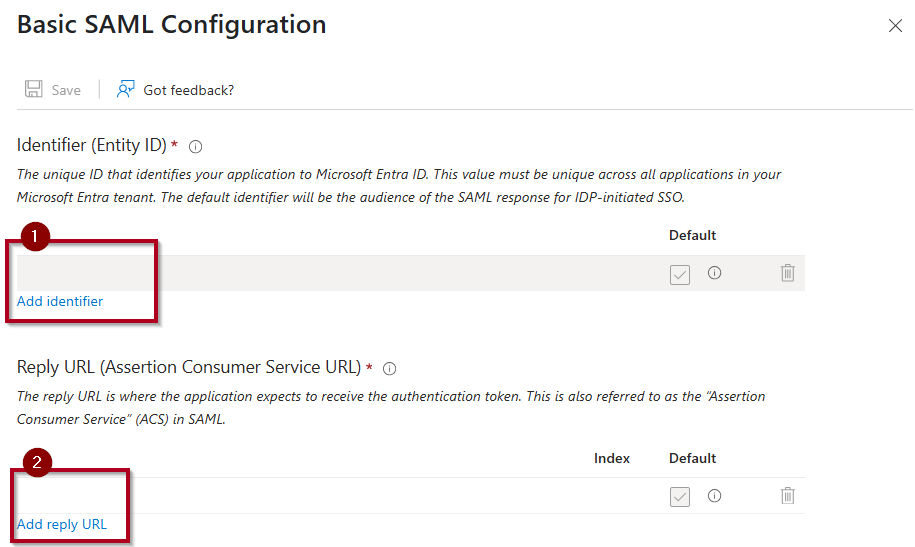Close the Basic SAML Configuration panel
The image size is (915, 547).
pos(895,26)
